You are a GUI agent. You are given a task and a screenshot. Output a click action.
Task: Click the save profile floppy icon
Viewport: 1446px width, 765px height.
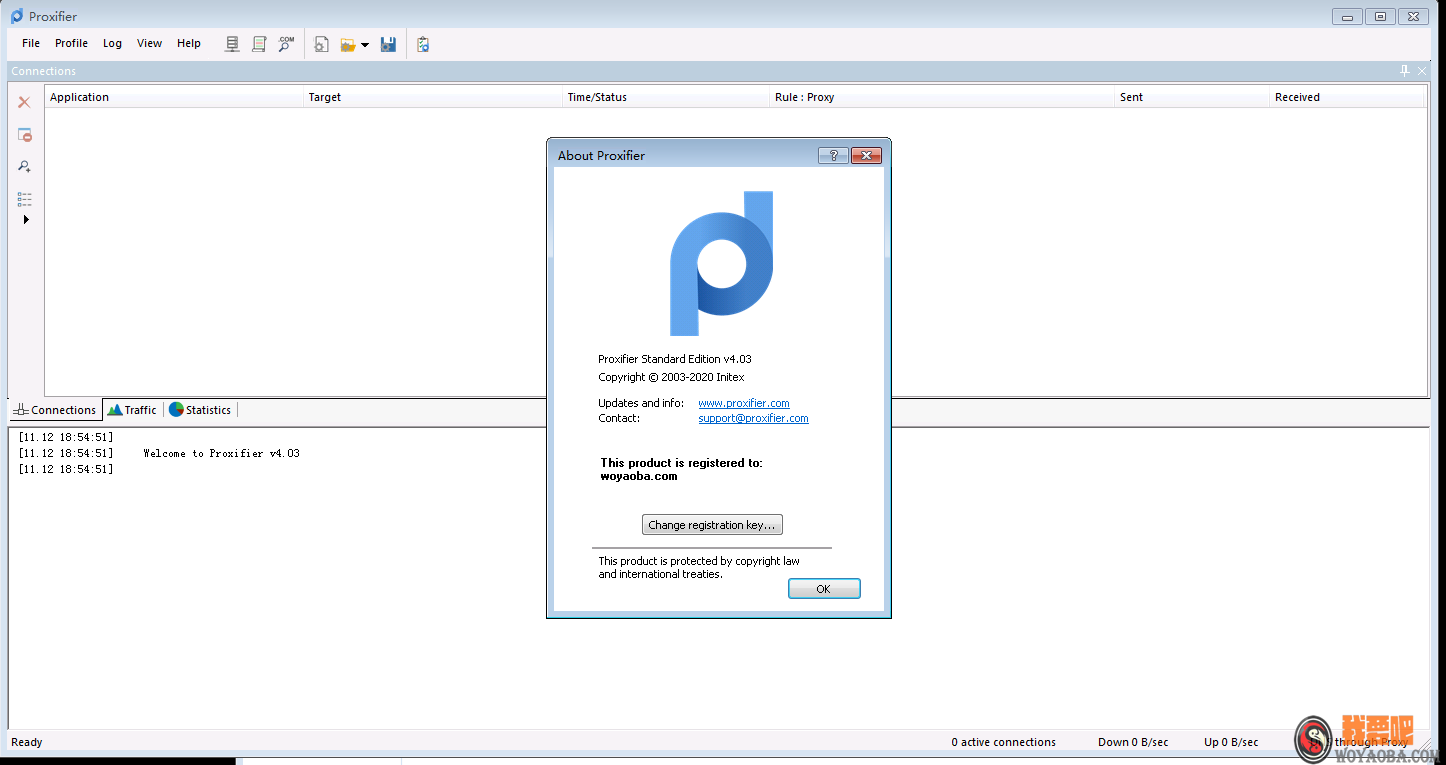coord(388,44)
